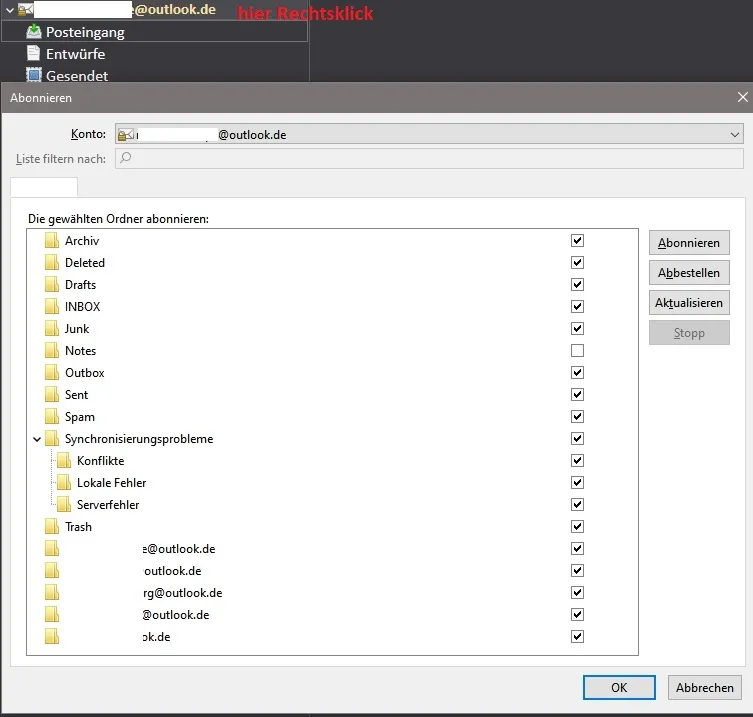The width and height of the screenshot is (753, 717).
Task: Select the Gesendet folder in sidebar
Action: click(x=77, y=75)
